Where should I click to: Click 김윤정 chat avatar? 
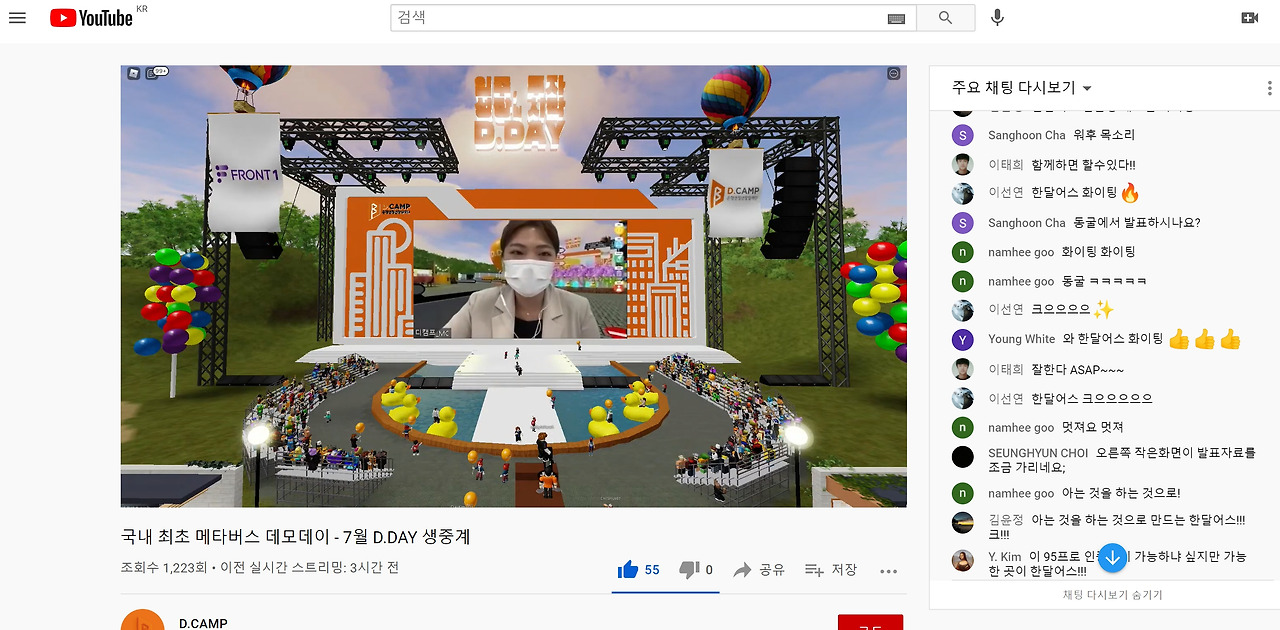click(963, 522)
